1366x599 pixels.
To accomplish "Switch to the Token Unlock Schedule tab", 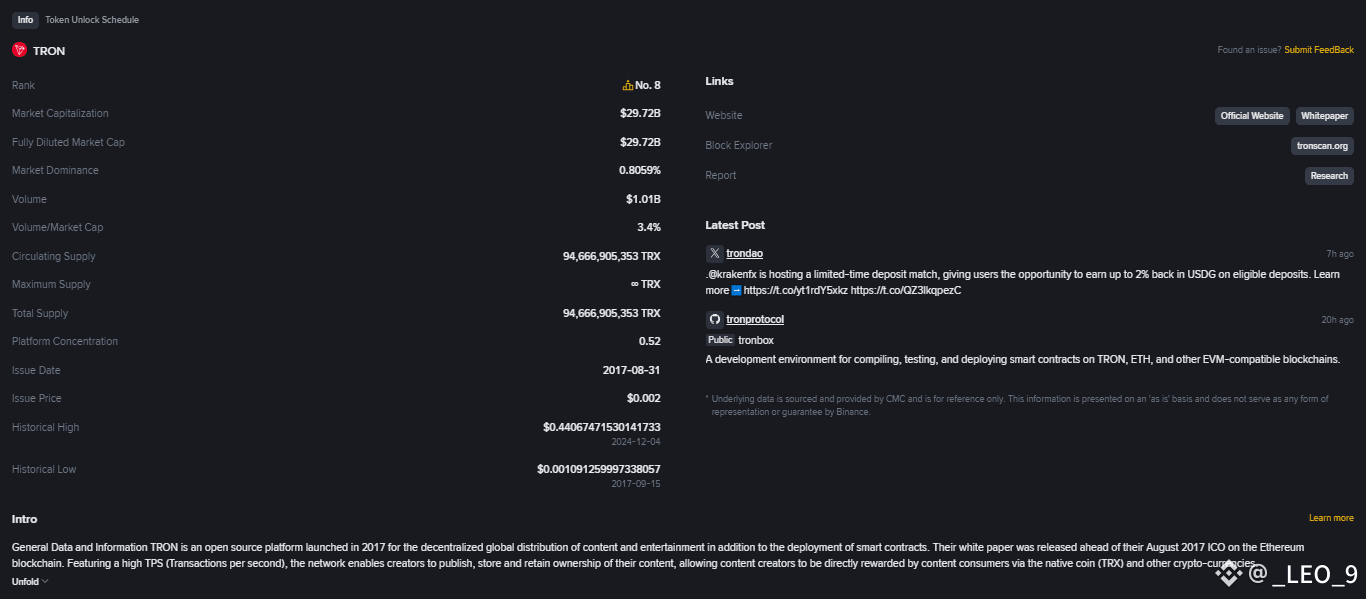I will click(x=92, y=20).
